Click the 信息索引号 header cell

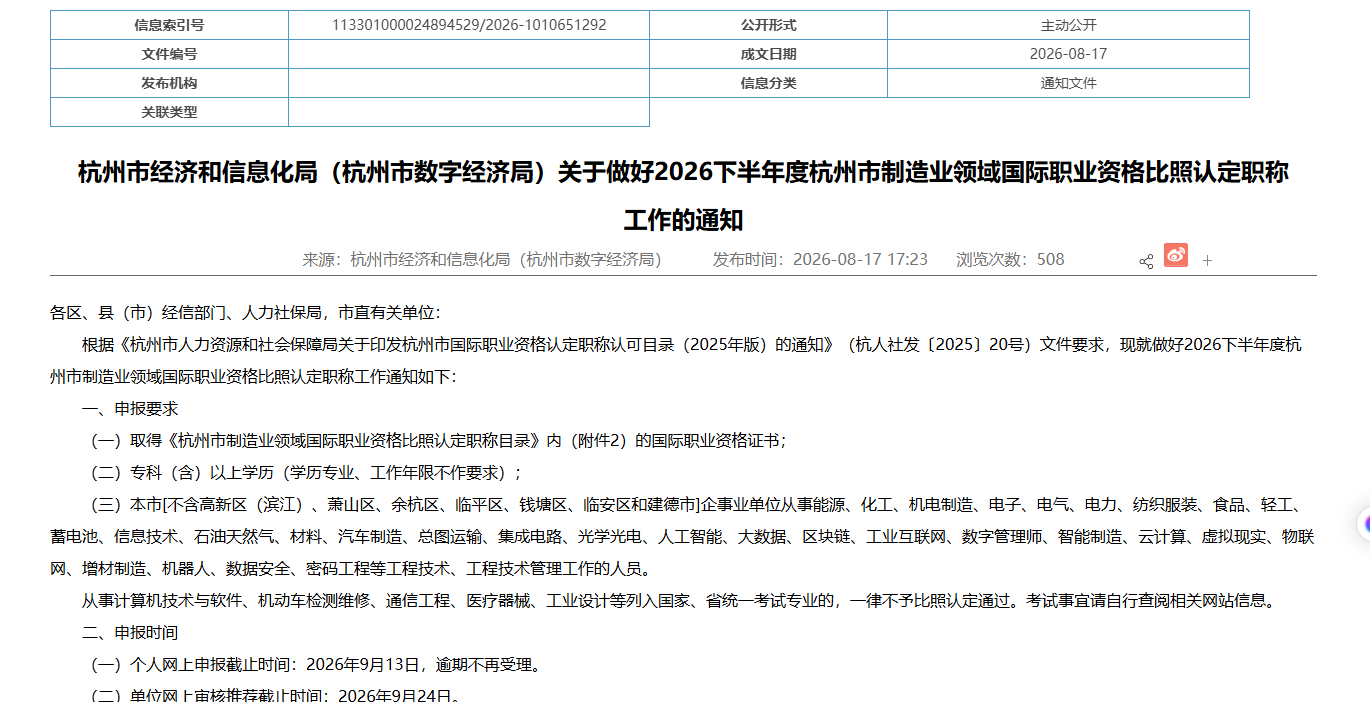[x=169, y=25]
